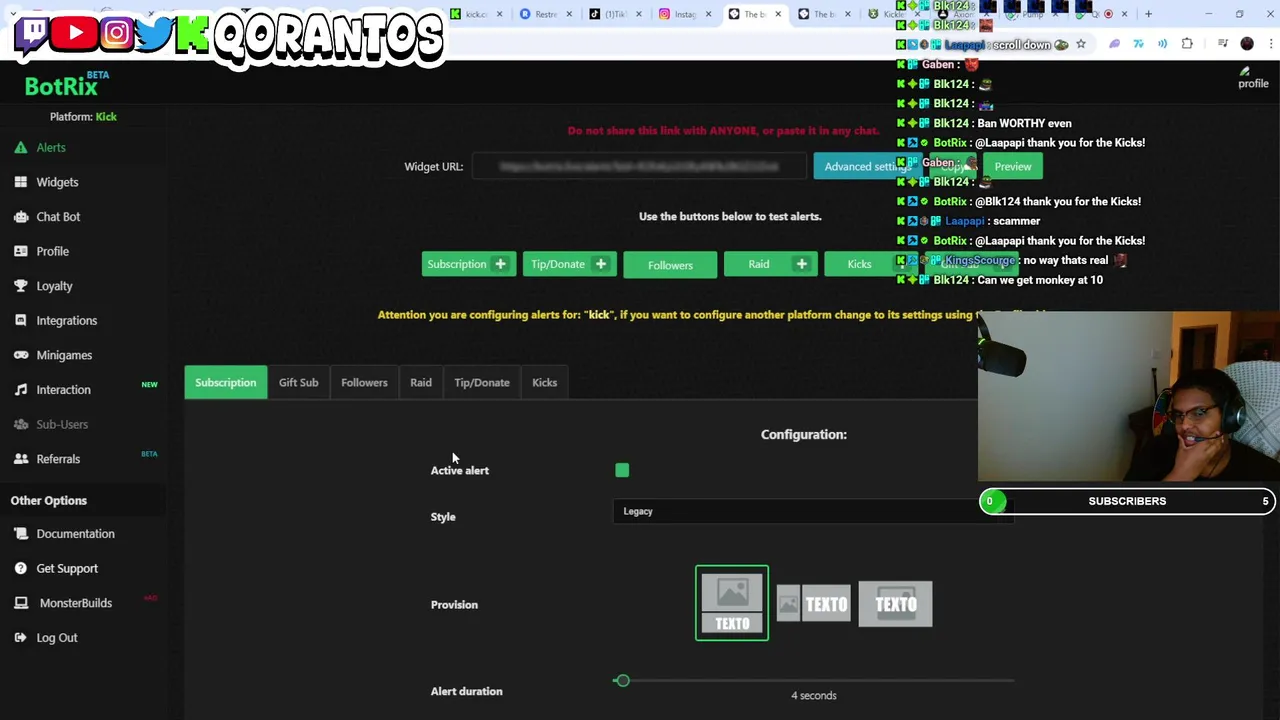Screen dimensions: 1280x720
Task: Test a Raid alert
Action: tap(759, 264)
